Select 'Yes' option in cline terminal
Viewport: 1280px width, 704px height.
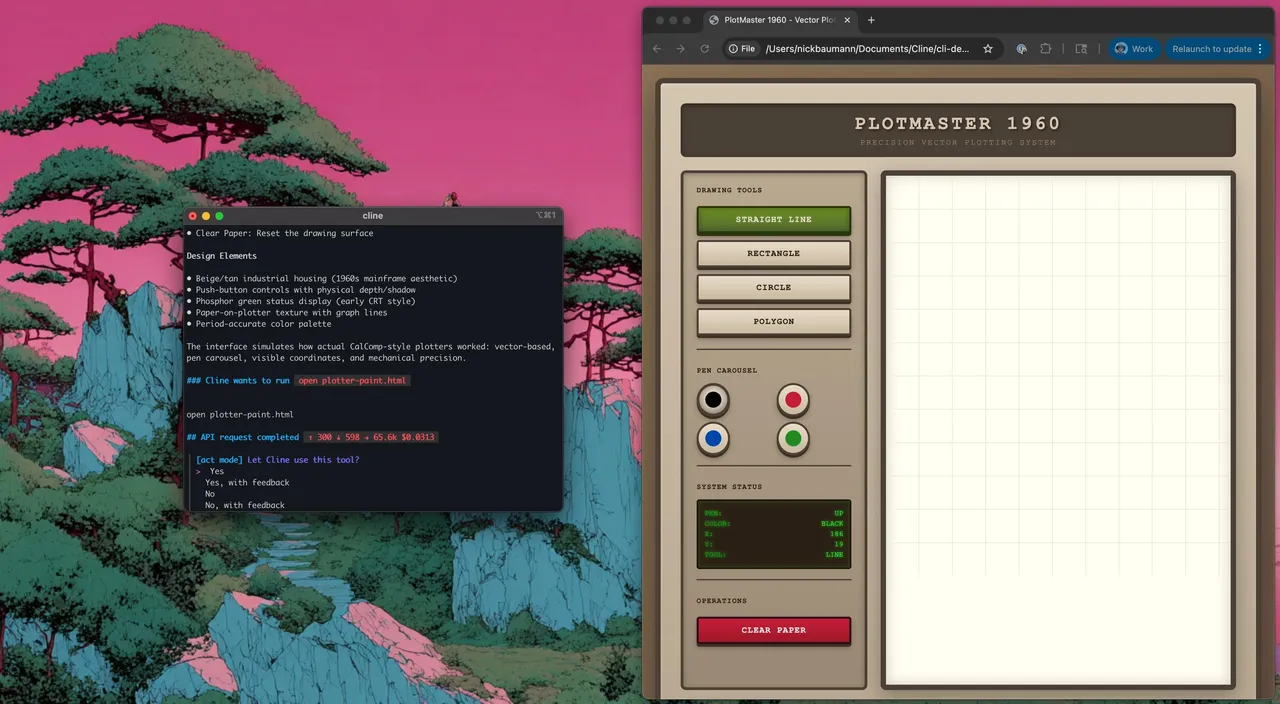(x=217, y=471)
